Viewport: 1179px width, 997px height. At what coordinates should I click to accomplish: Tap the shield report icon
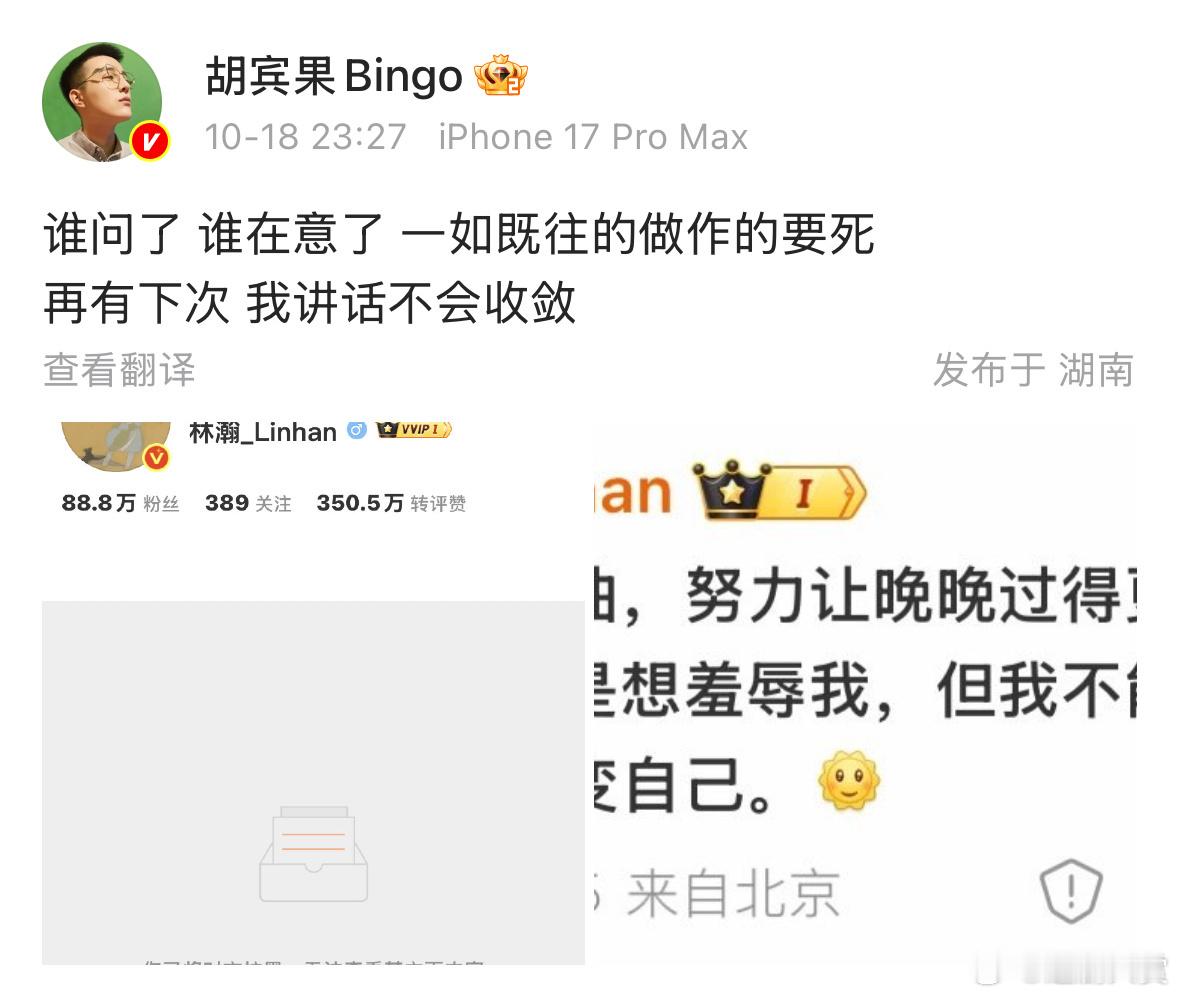point(1071,892)
